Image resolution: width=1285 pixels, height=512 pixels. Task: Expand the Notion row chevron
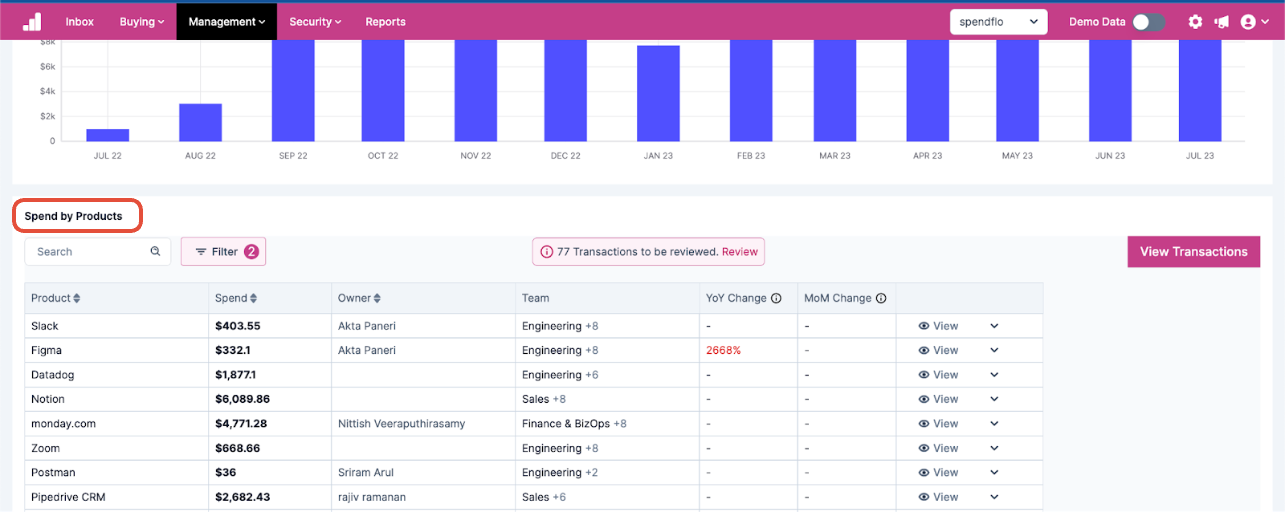[x=994, y=399]
